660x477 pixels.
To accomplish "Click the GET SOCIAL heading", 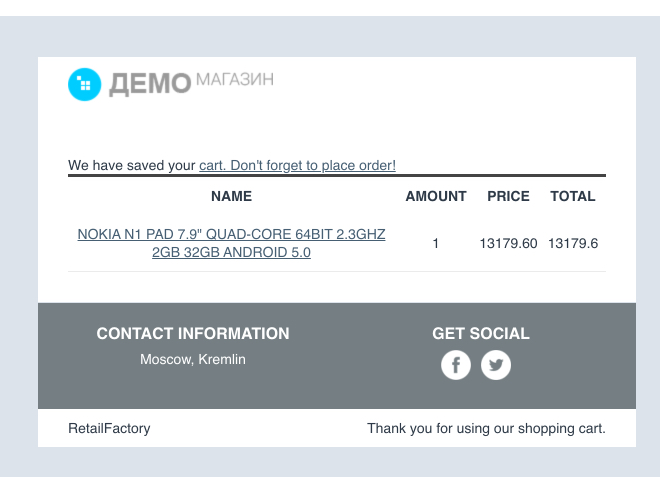I will coord(481,333).
